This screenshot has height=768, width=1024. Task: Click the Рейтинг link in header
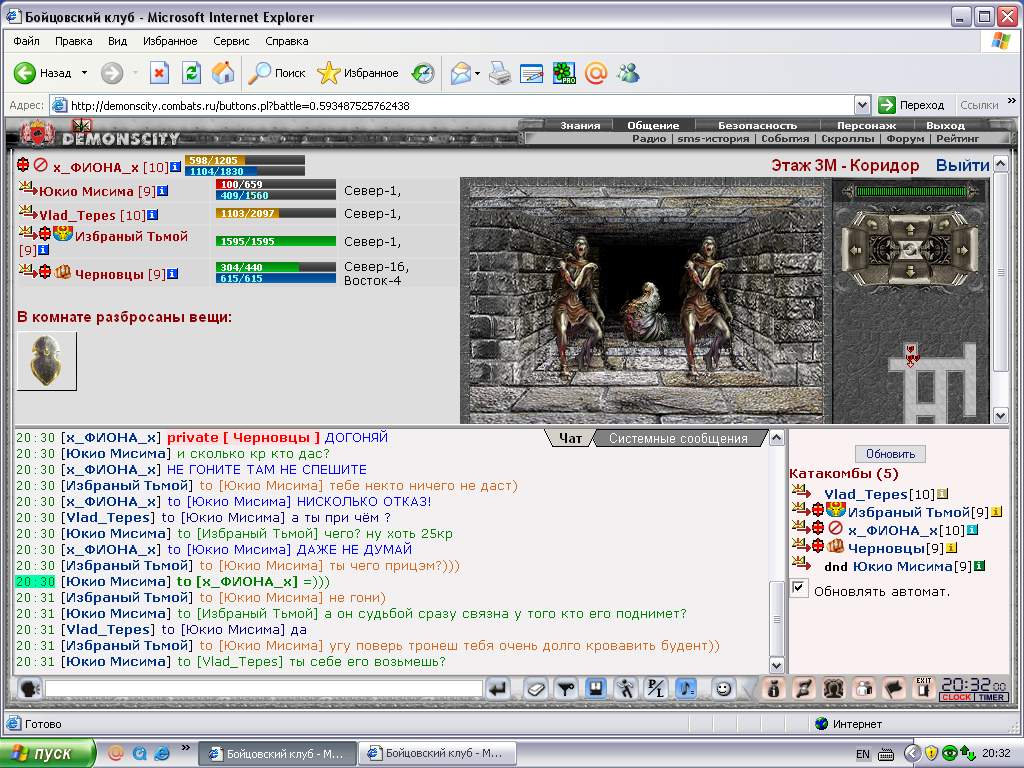(957, 138)
